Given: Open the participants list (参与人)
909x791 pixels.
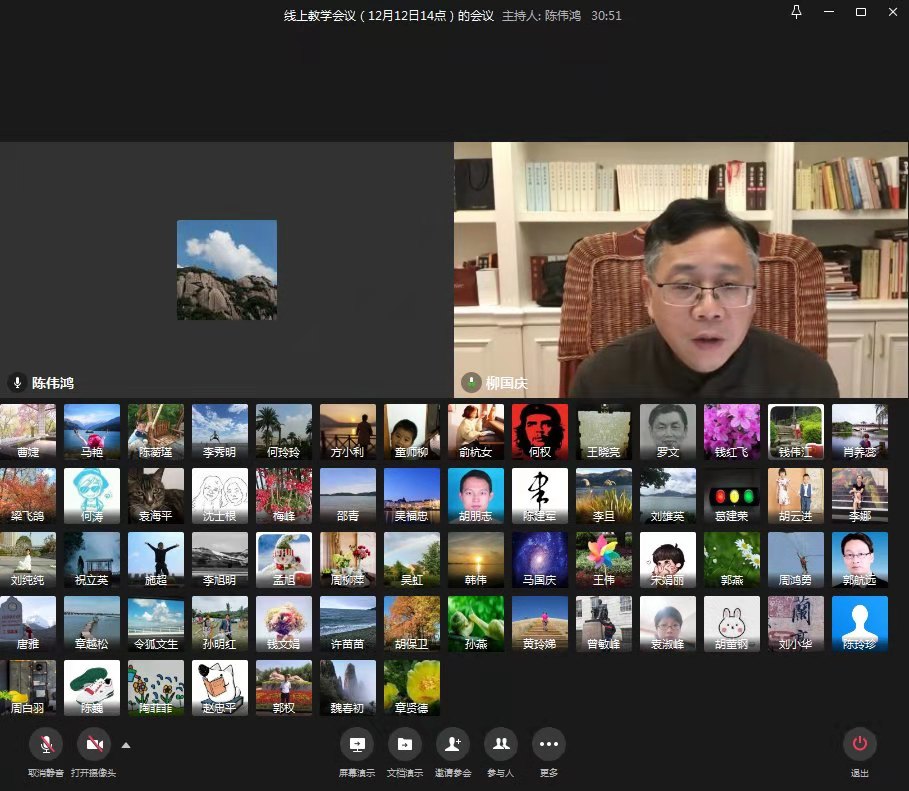Looking at the screenshot, I should (x=501, y=744).
